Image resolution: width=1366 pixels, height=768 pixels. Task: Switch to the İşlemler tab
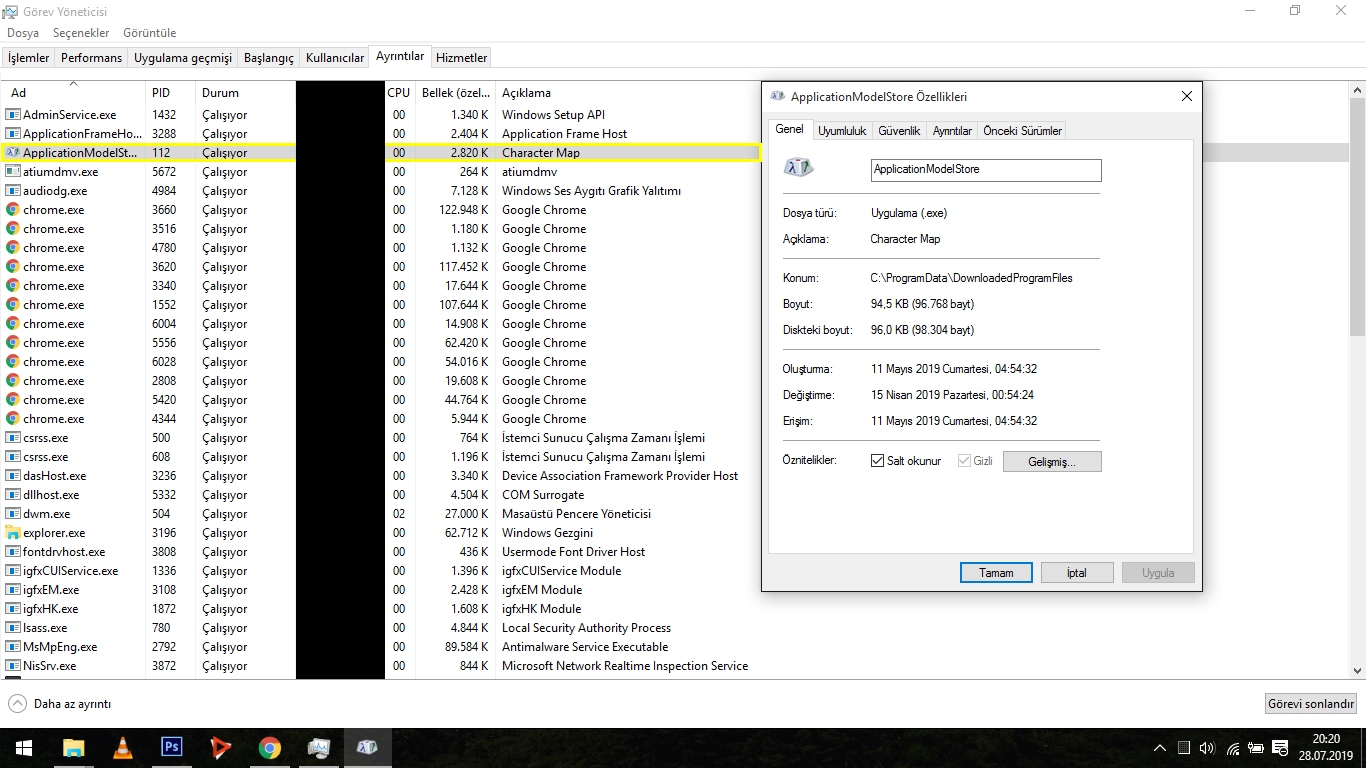(29, 58)
